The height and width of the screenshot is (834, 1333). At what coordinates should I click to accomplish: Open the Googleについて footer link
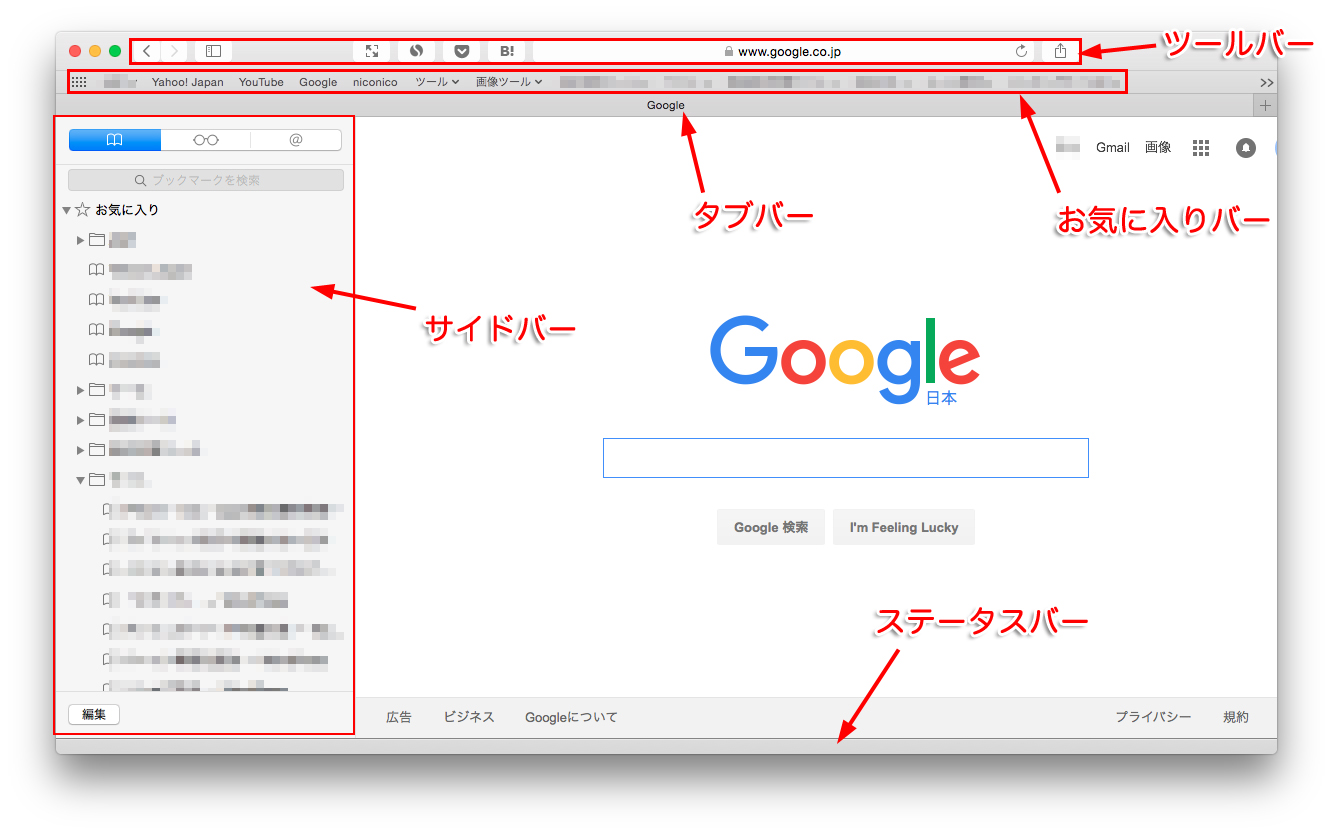[x=571, y=717]
